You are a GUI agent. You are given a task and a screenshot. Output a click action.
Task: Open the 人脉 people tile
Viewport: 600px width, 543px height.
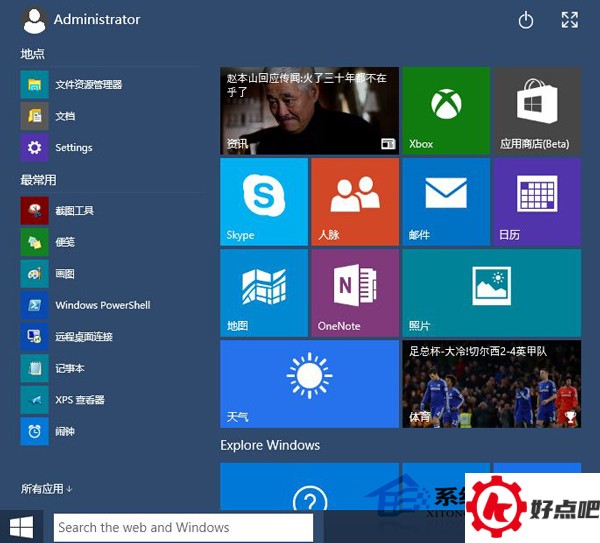point(355,202)
